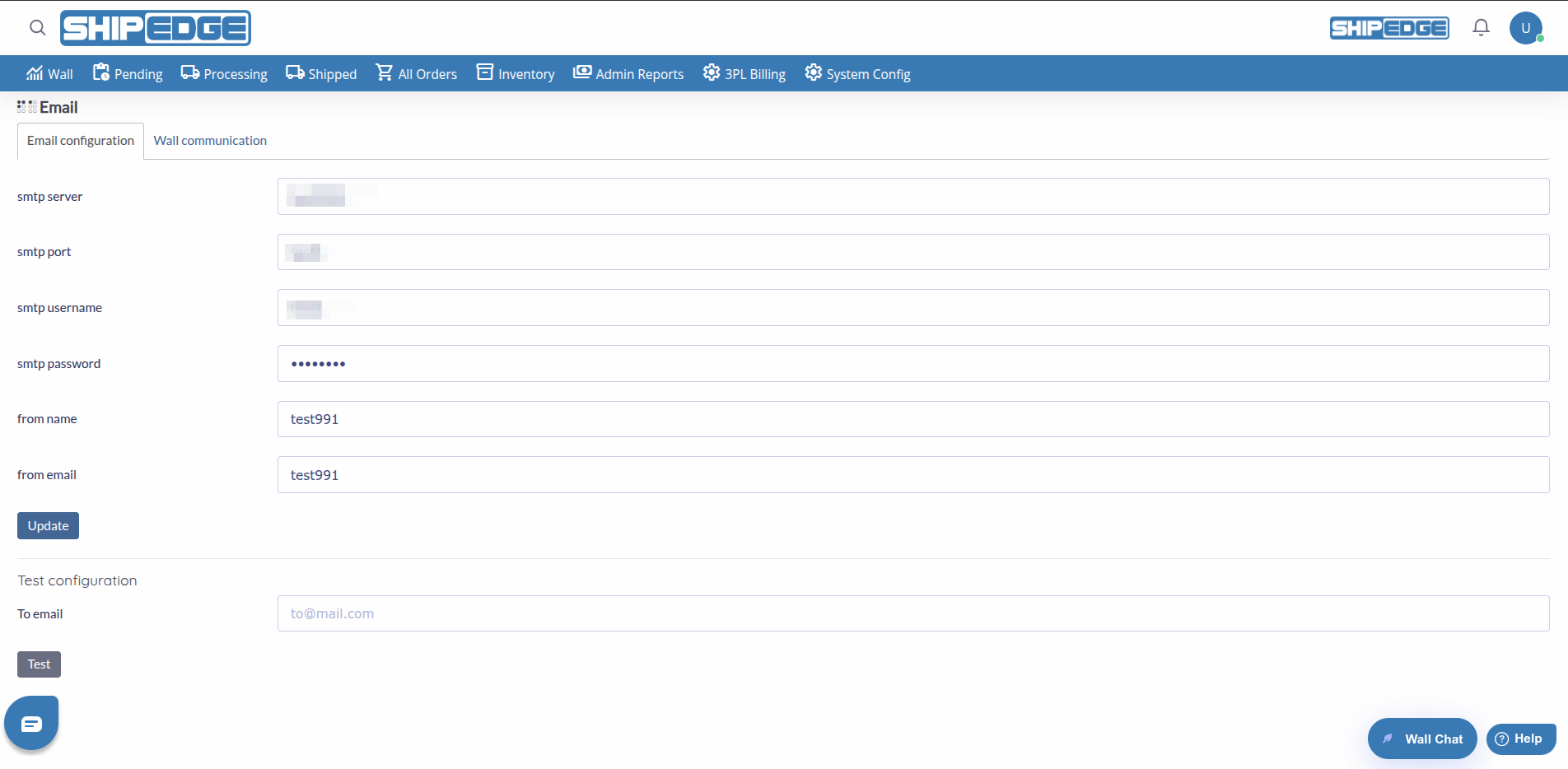The height and width of the screenshot is (769, 1568).
Task: Select the All Orders cart icon
Action: [385, 72]
